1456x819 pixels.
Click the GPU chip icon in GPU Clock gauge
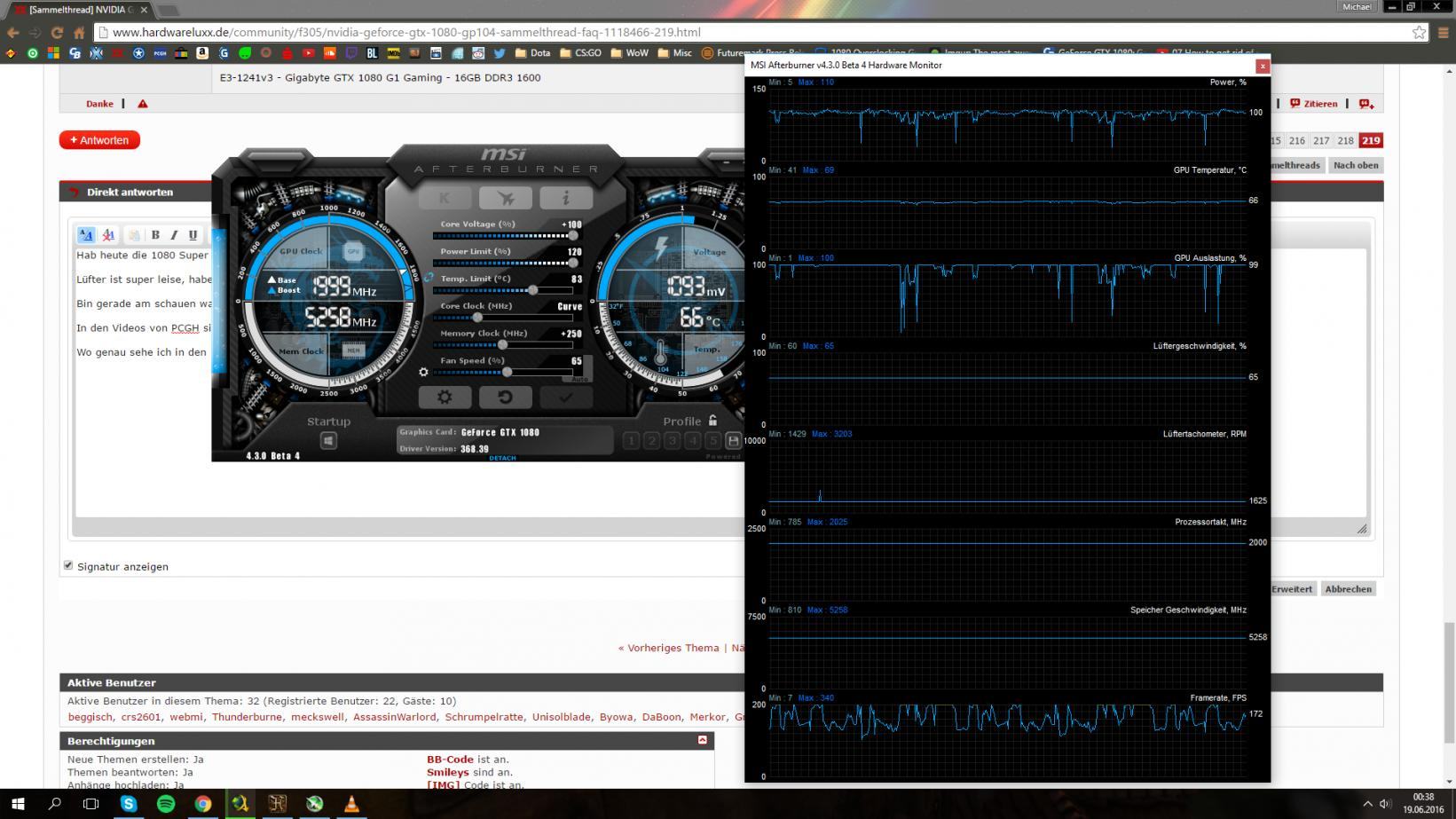353,252
